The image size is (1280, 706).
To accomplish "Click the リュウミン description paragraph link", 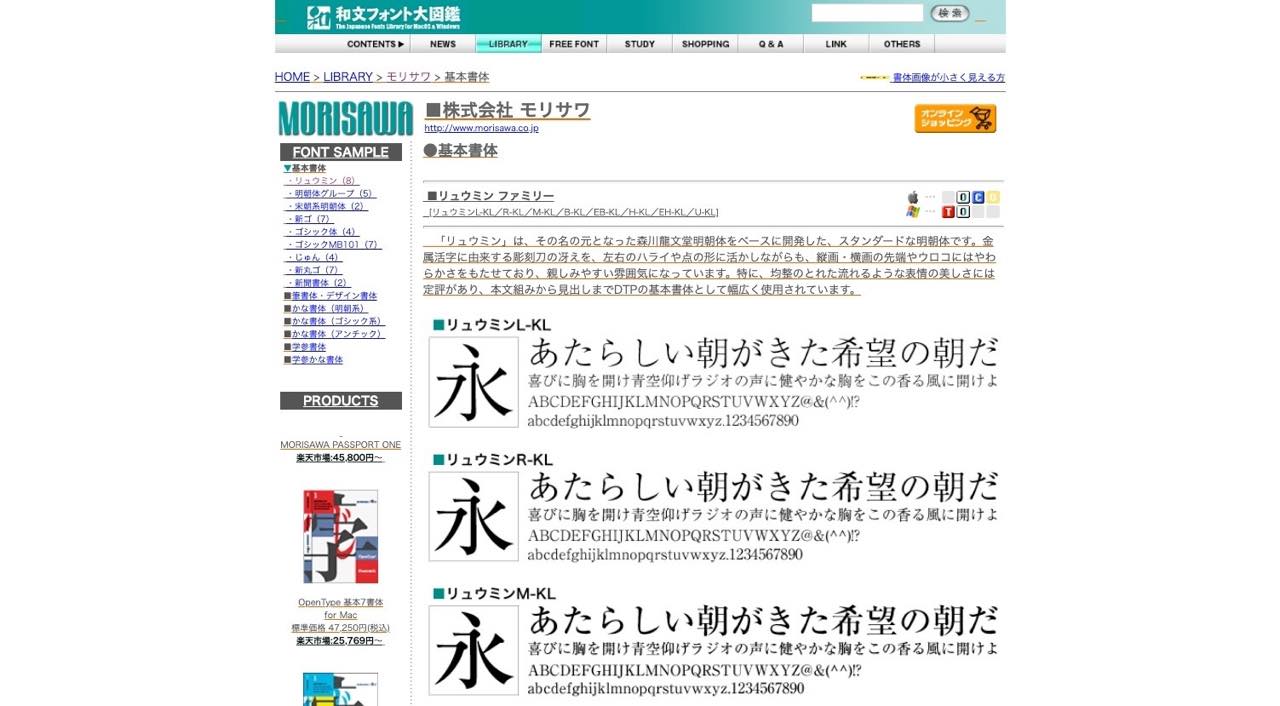I will [709, 266].
